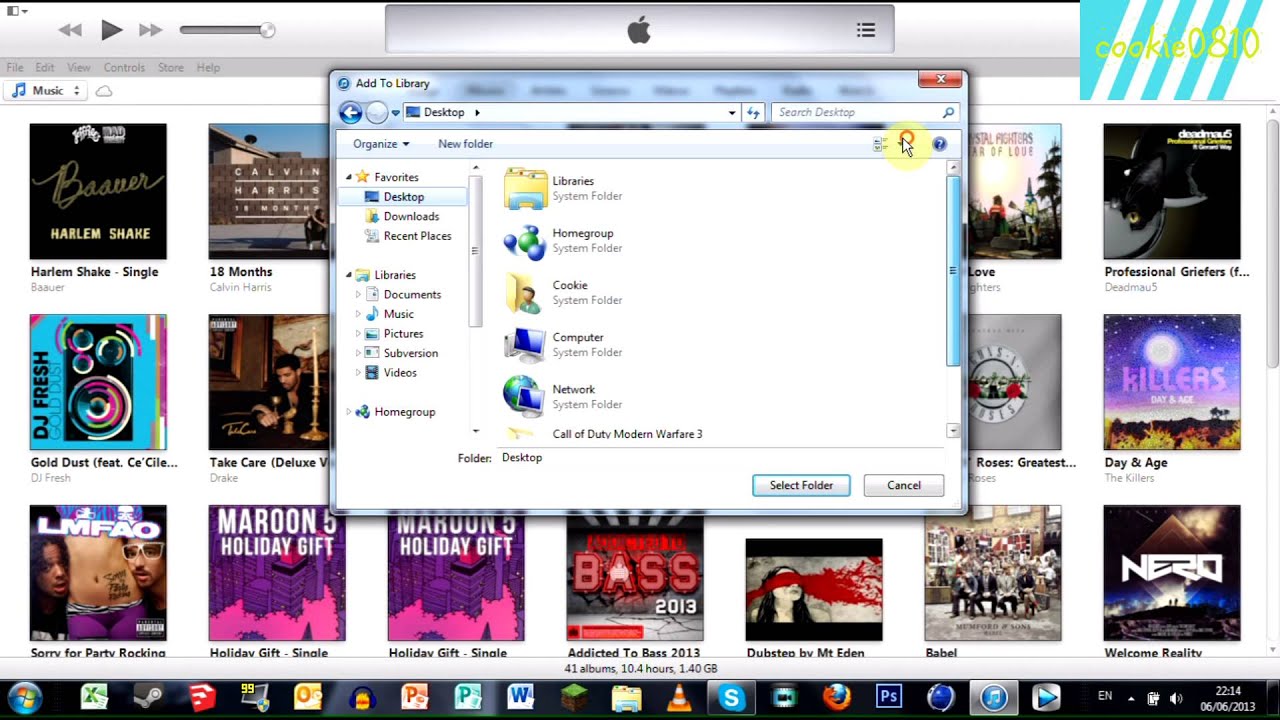Open the Store menu in iTunes
This screenshot has width=1280, height=720.
[x=171, y=67]
